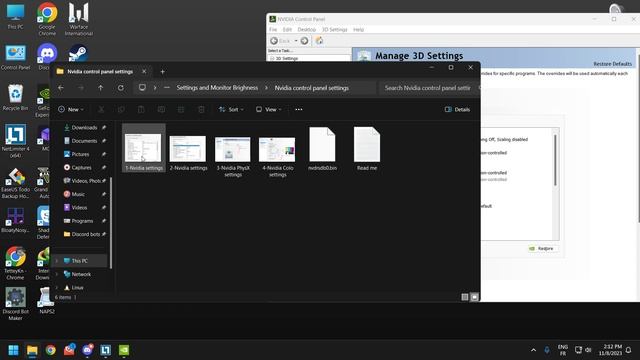Expand This PC in navigation pane
640x360 pixels.
pyautogui.click(x=57, y=261)
